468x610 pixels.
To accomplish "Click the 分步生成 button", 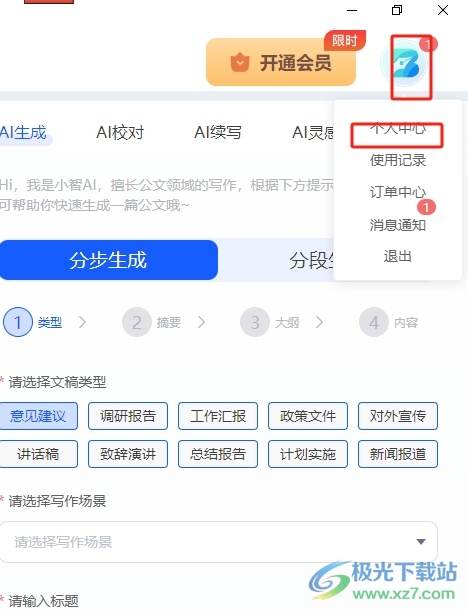I will 109,260.
